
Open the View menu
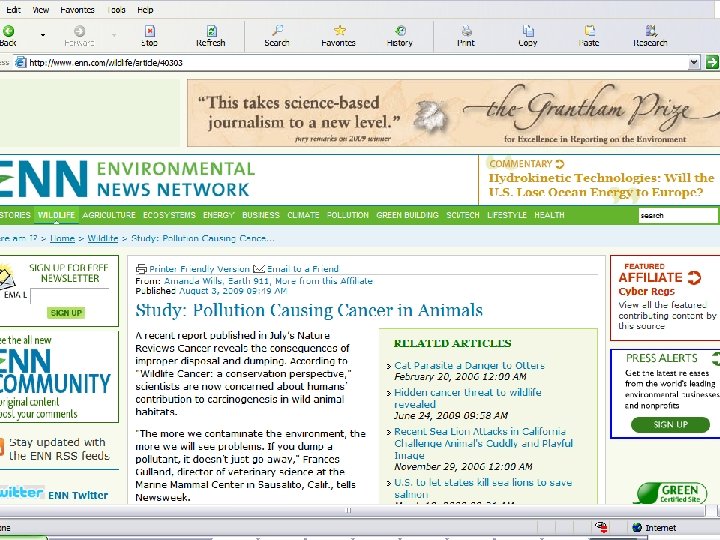(41, 9)
